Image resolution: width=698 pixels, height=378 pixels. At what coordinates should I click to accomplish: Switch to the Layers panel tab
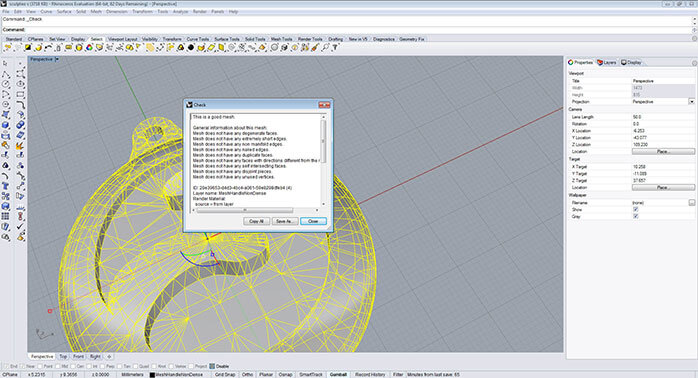[607, 62]
